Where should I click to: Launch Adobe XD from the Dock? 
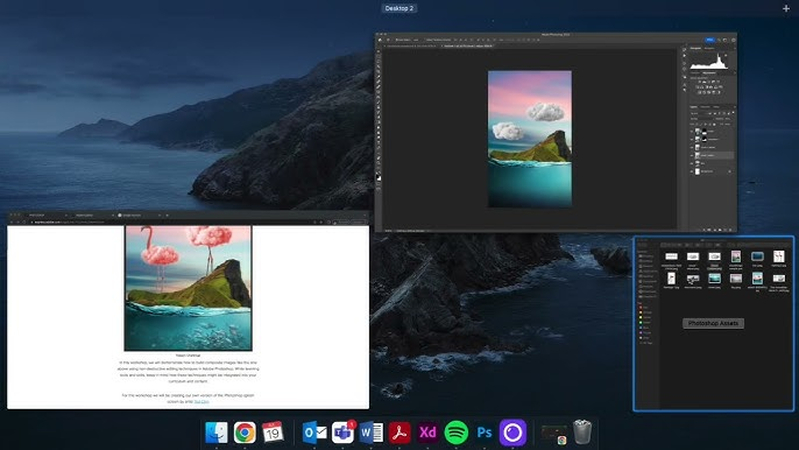pyautogui.click(x=428, y=433)
